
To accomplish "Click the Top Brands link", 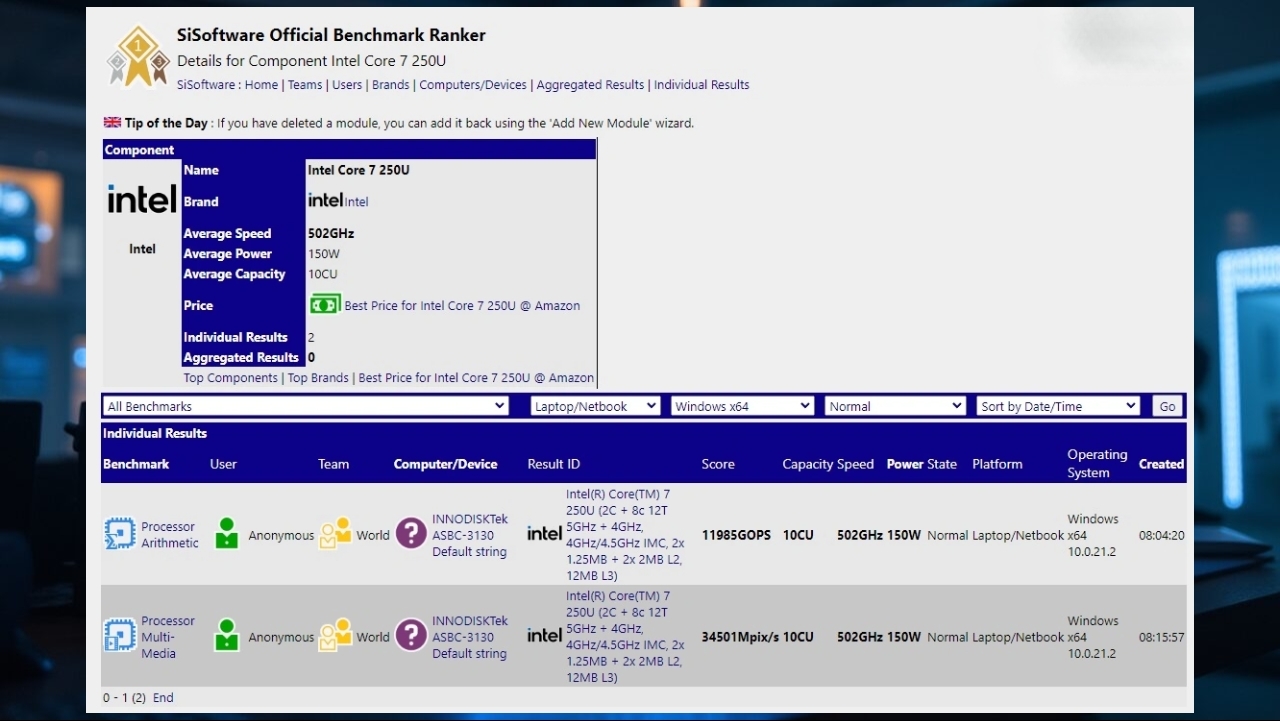I will pyautogui.click(x=318, y=378).
